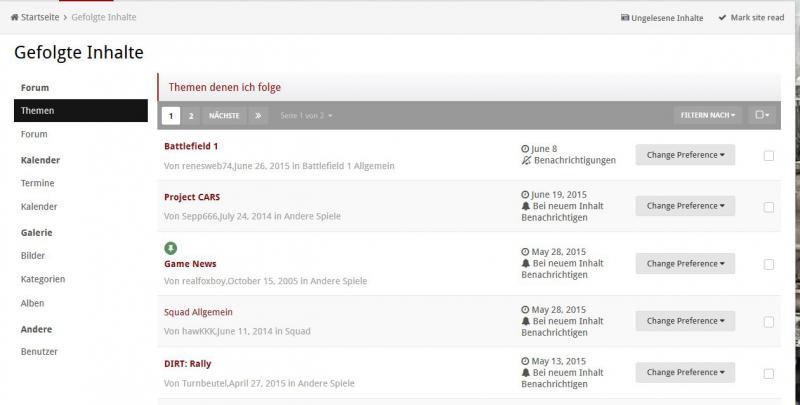This screenshot has width=800, height=405.
Task: Check the box for DIRT: Rally
Action: tap(768, 373)
